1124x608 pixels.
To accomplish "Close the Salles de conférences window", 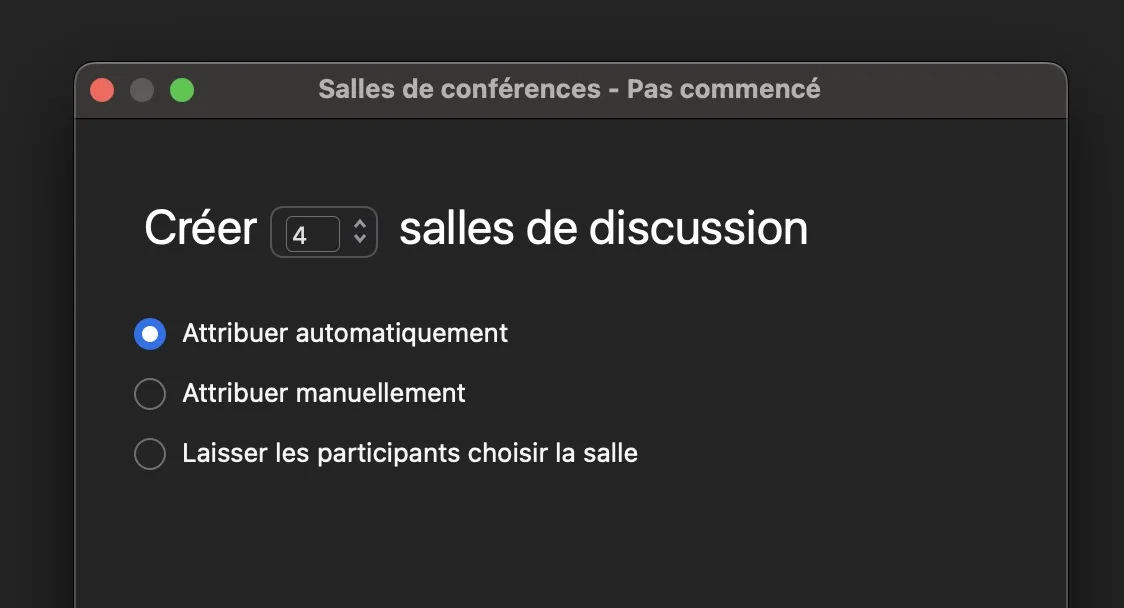I will pyautogui.click(x=102, y=90).
